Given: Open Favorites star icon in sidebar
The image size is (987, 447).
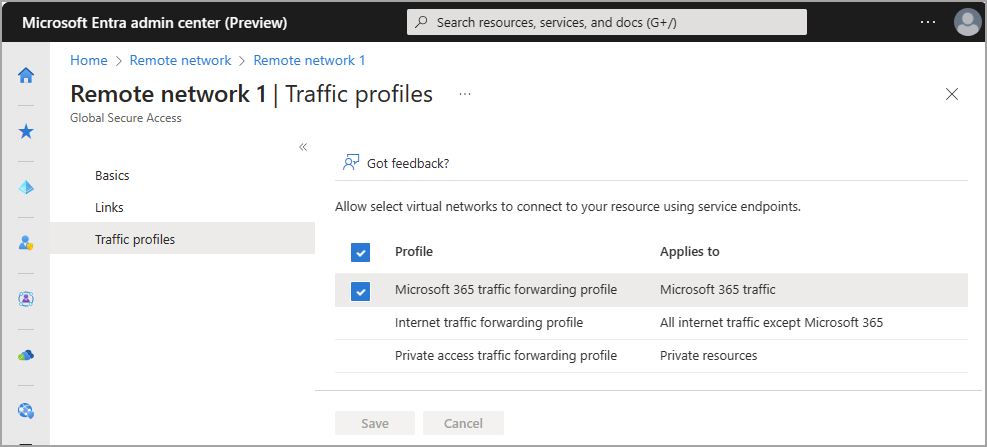Looking at the screenshot, I should click(x=26, y=132).
